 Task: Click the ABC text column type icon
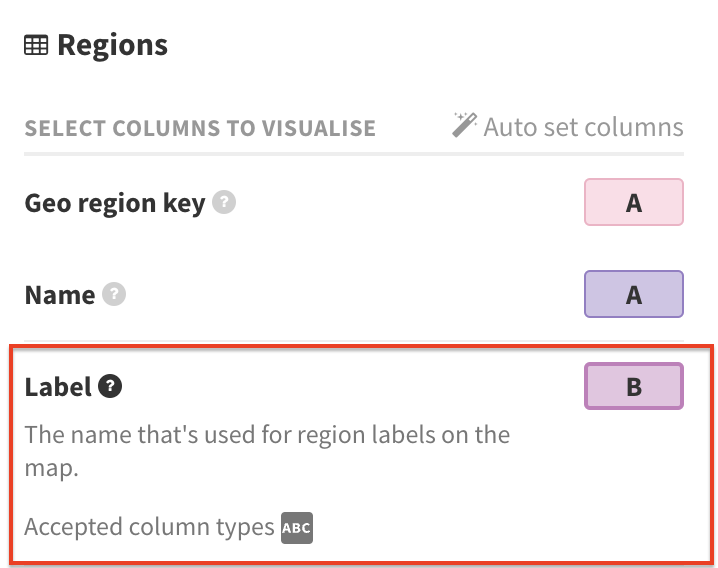pos(297,527)
